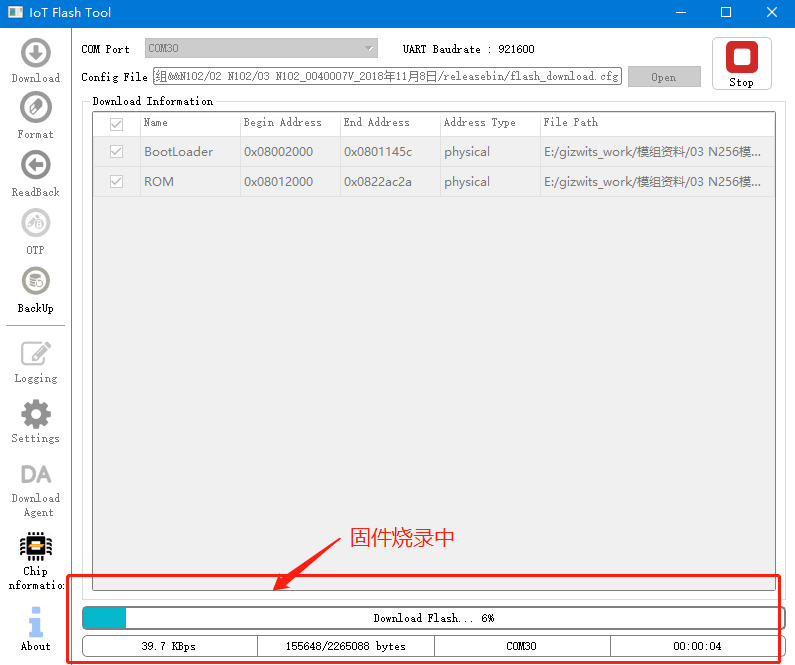Toggle the ROM row checkbox
The width and height of the screenshot is (795, 665).
click(117, 182)
